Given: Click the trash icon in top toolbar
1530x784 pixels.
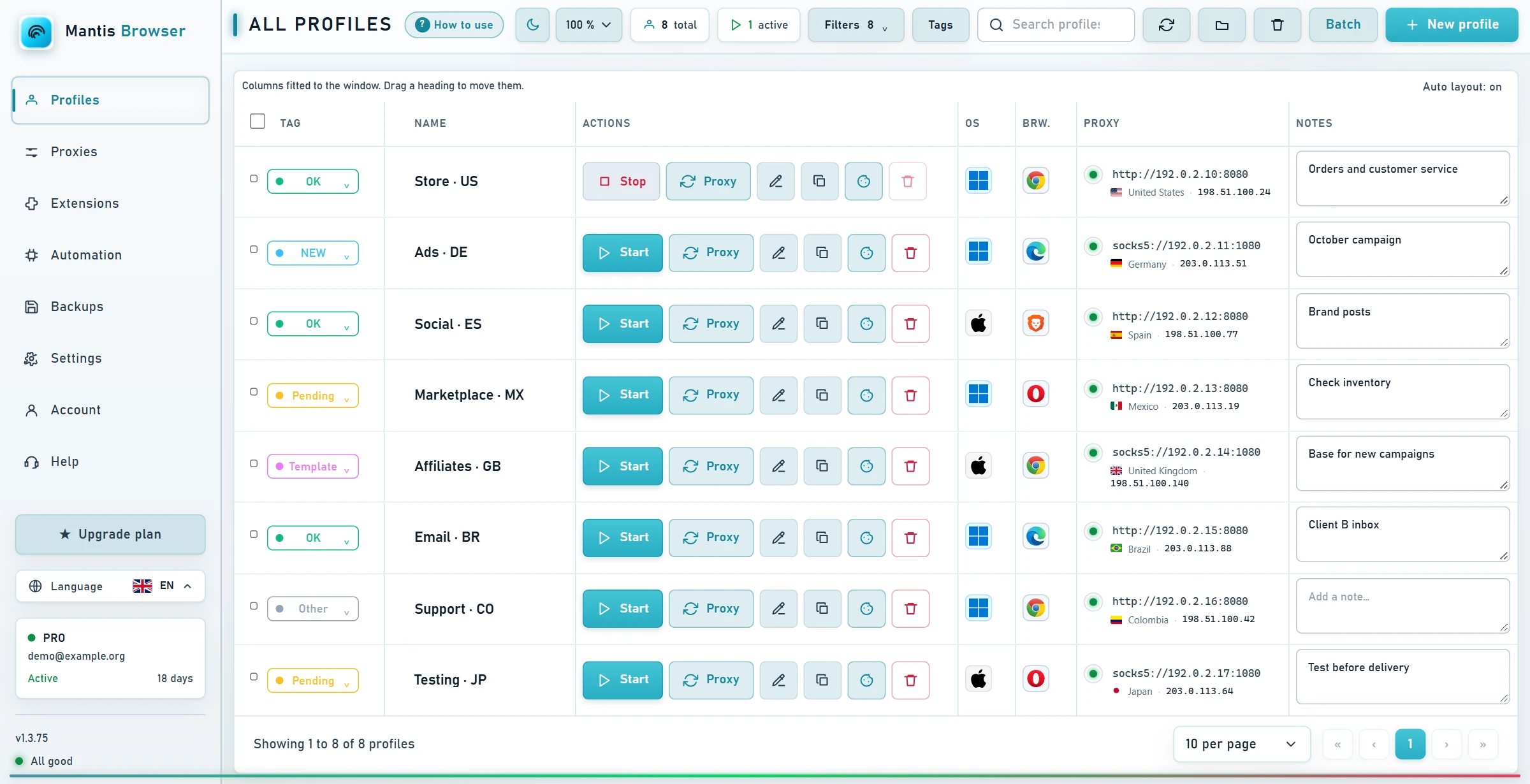Looking at the screenshot, I should pos(1277,25).
